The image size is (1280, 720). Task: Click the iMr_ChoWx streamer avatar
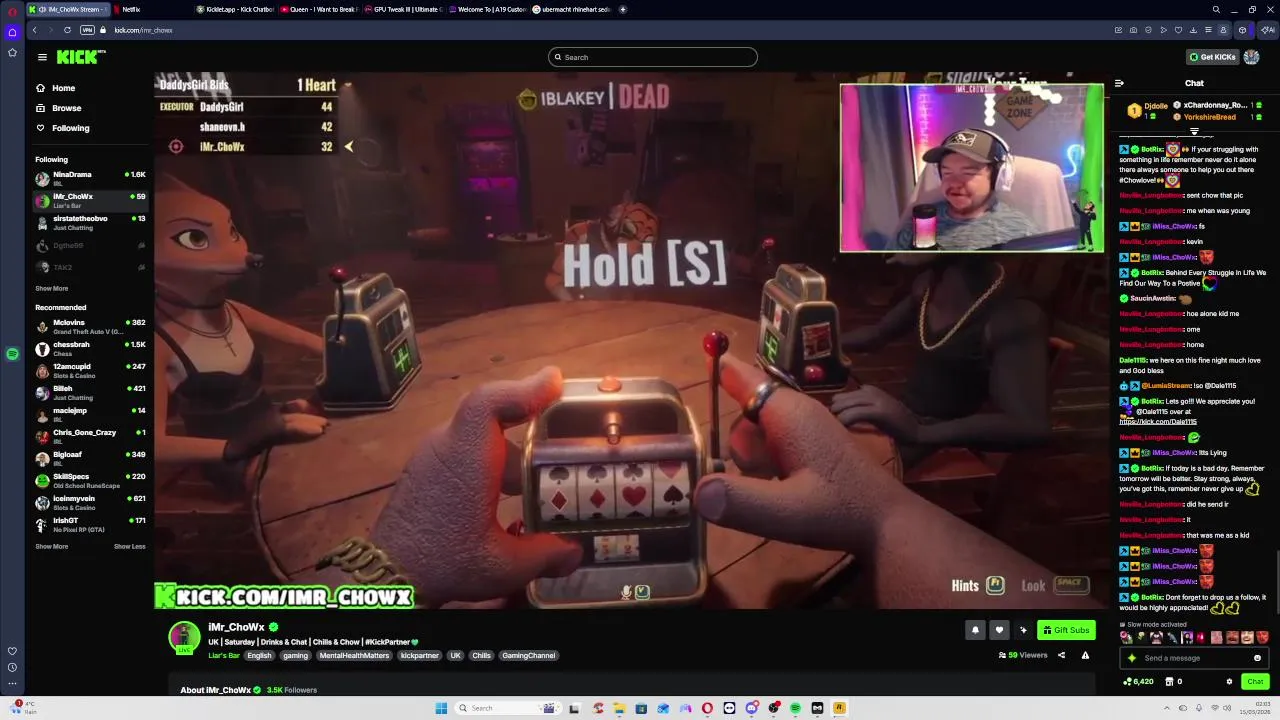(184, 638)
